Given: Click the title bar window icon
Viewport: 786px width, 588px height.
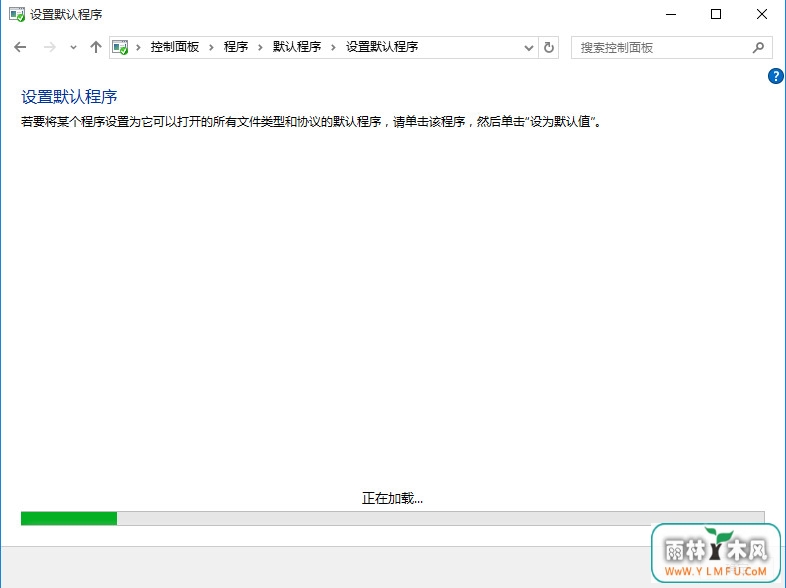Looking at the screenshot, I should (17, 14).
